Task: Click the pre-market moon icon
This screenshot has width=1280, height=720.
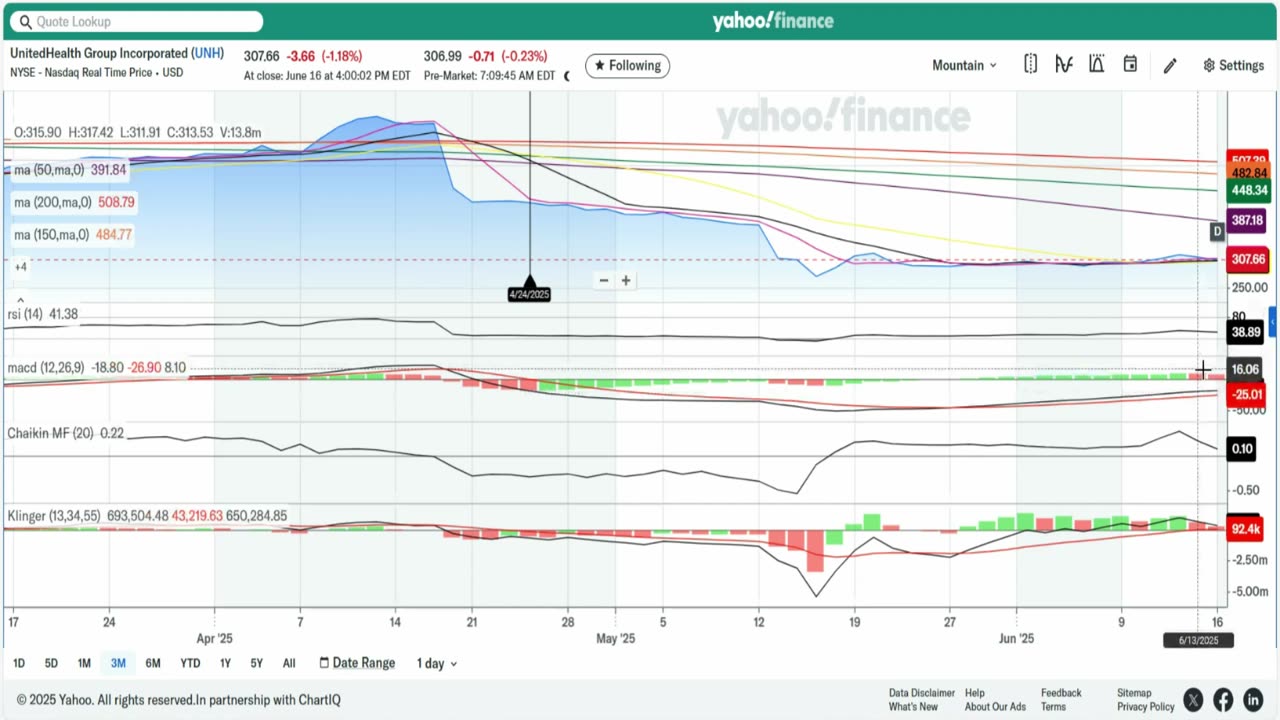Action: coord(567,76)
